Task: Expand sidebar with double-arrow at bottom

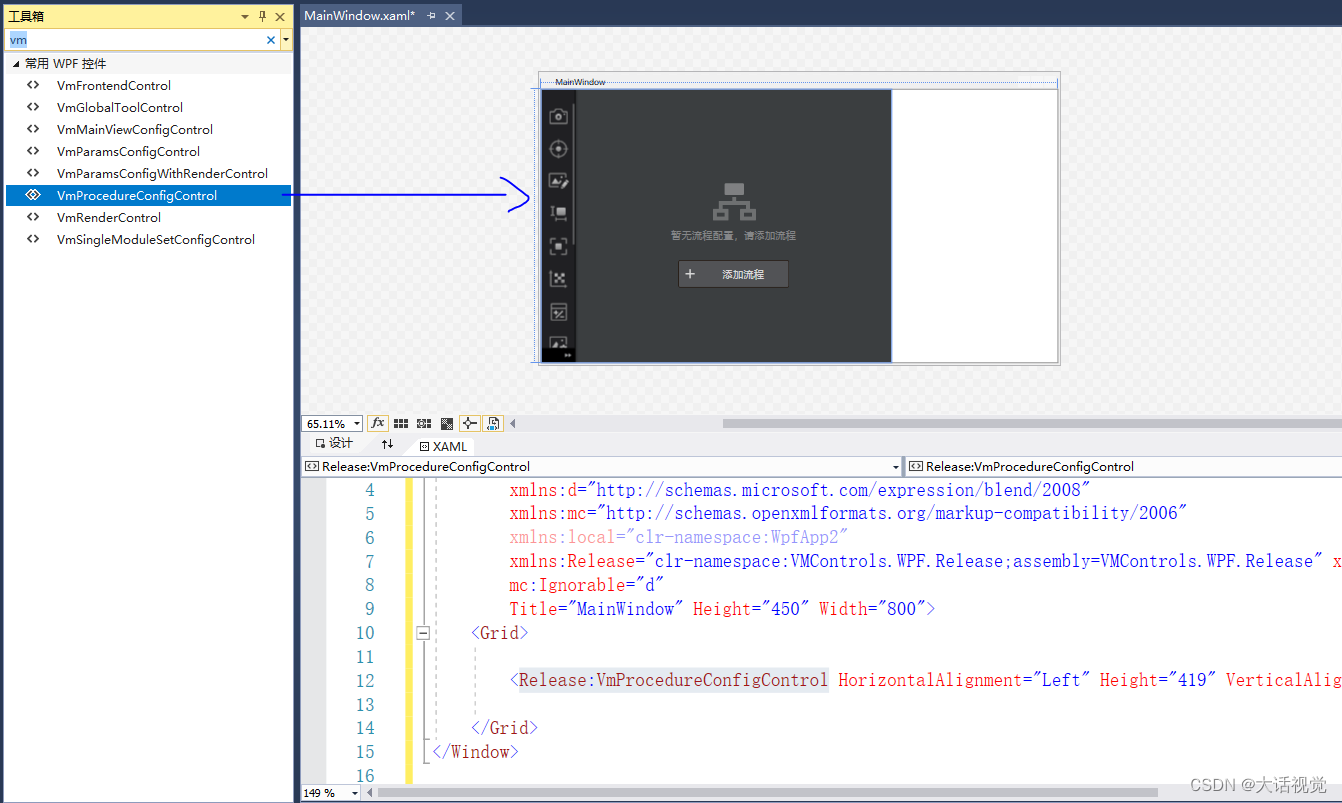Action: pyautogui.click(x=567, y=355)
